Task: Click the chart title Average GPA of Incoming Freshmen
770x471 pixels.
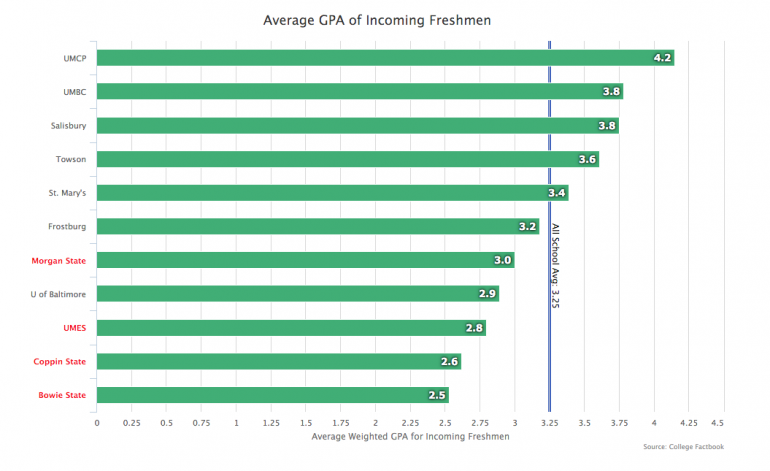Action: [384, 19]
